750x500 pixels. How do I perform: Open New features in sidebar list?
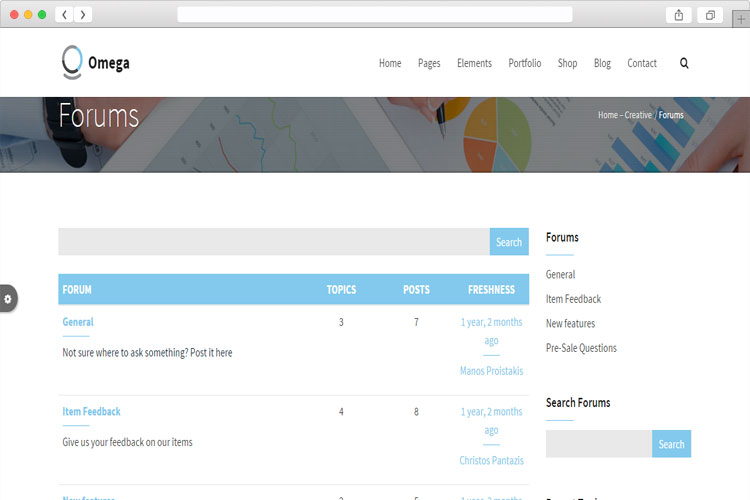point(570,323)
